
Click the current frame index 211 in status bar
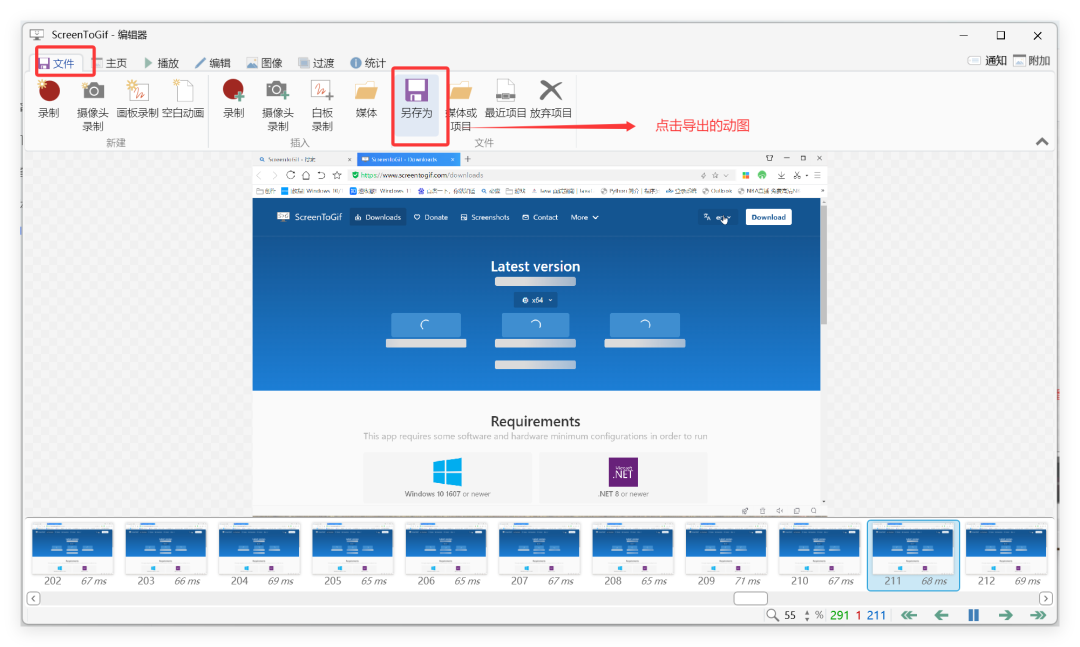pos(876,615)
